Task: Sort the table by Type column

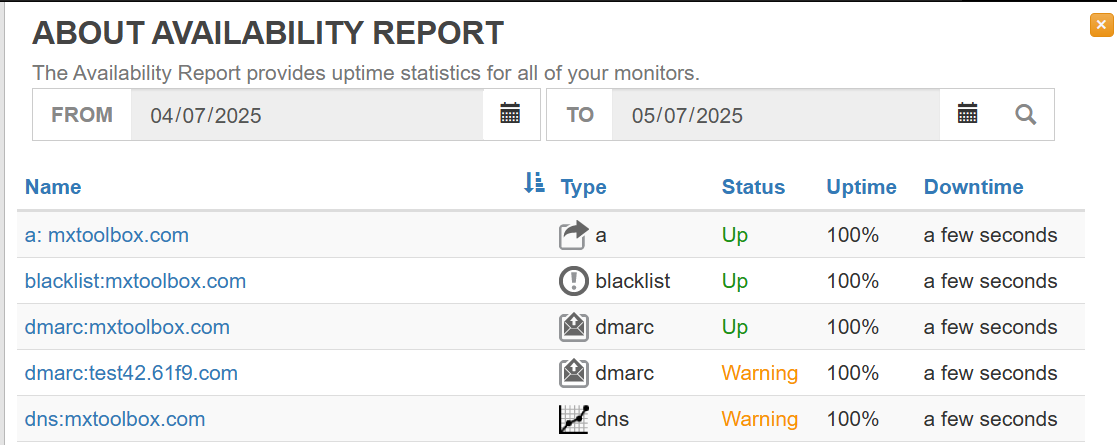Action: point(583,187)
